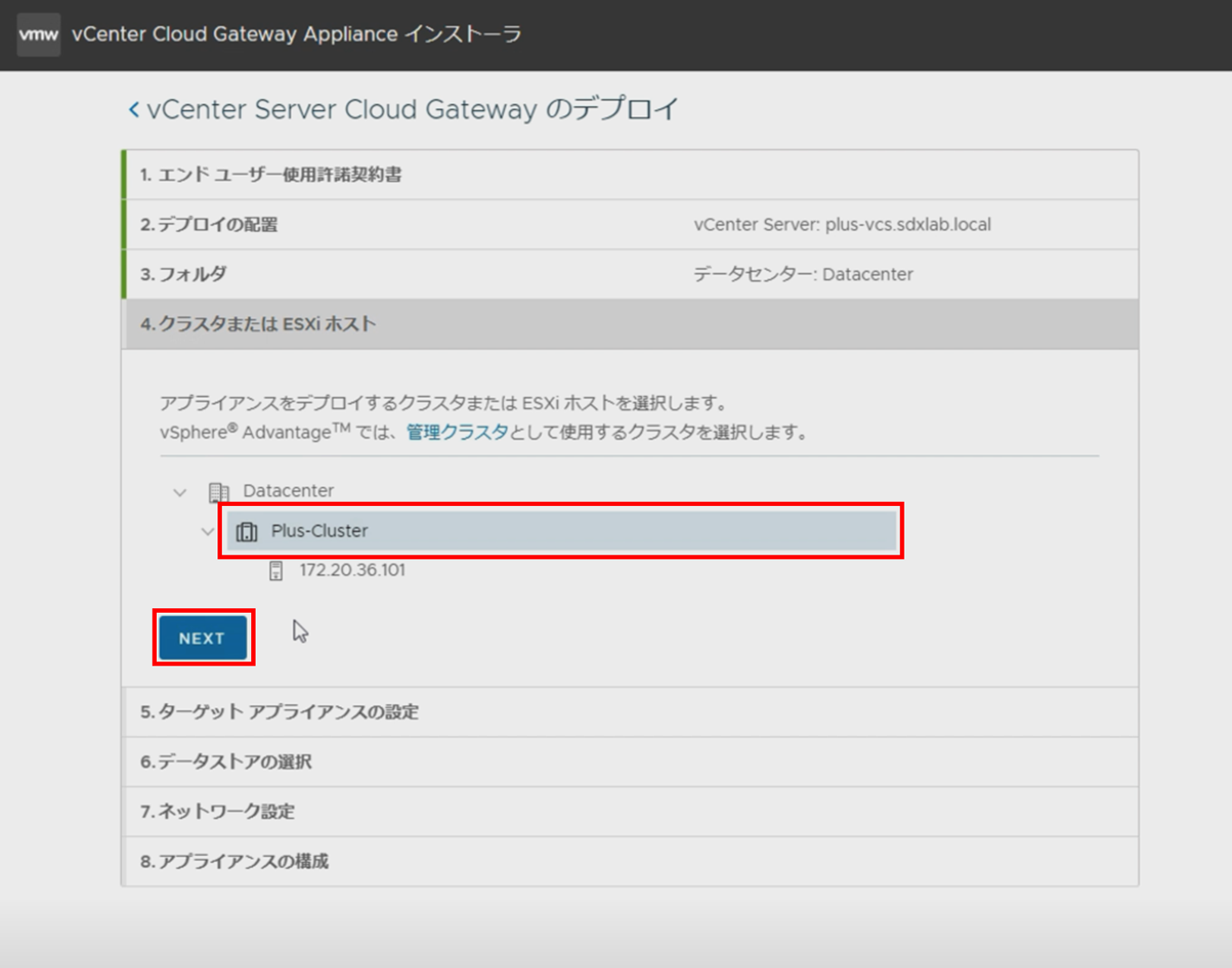Select the Datacenter tree label
The width and height of the screenshot is (1232, 968).
point(288,490)
